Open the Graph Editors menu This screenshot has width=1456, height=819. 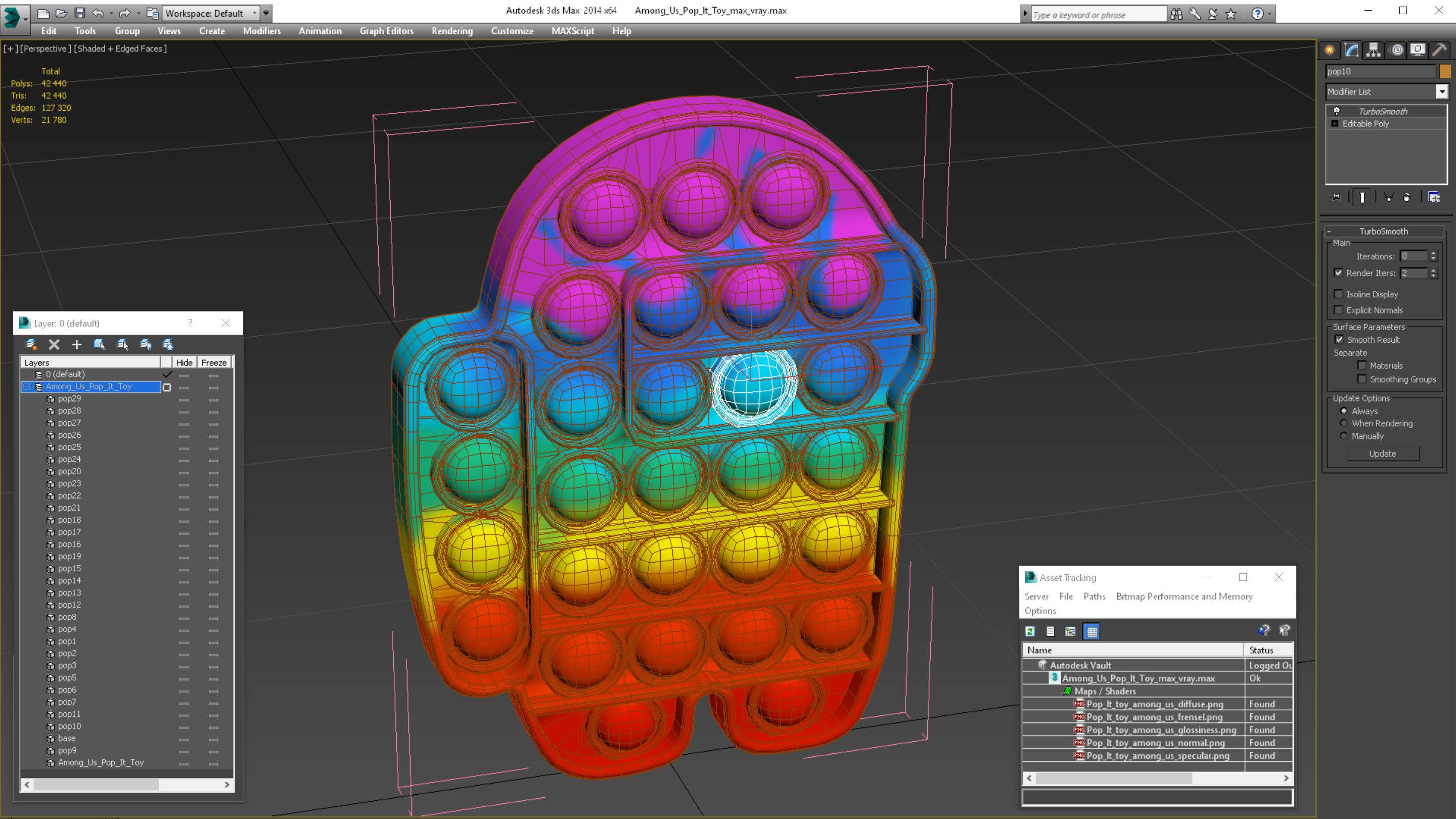click(387, 31)
